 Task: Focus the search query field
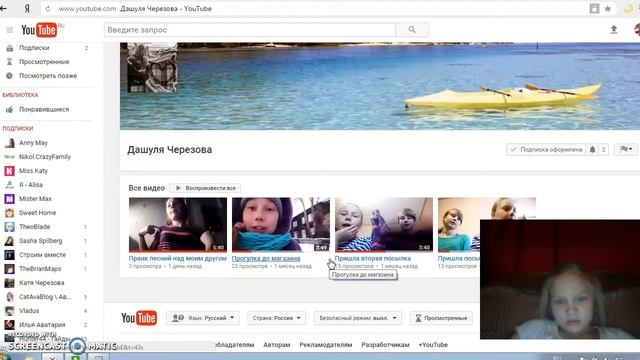250,30
